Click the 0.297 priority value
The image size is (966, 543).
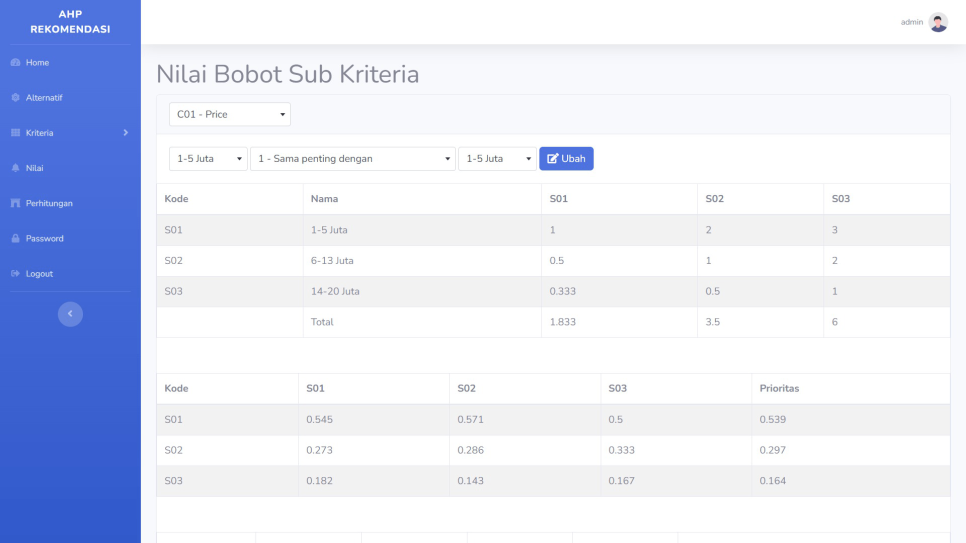tap(773, 450)
